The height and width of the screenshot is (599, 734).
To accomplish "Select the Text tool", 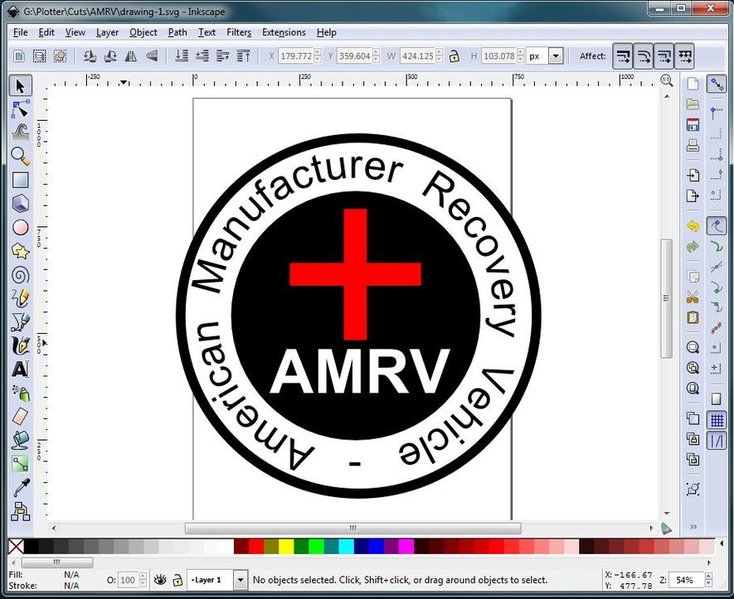I will 20,369.
